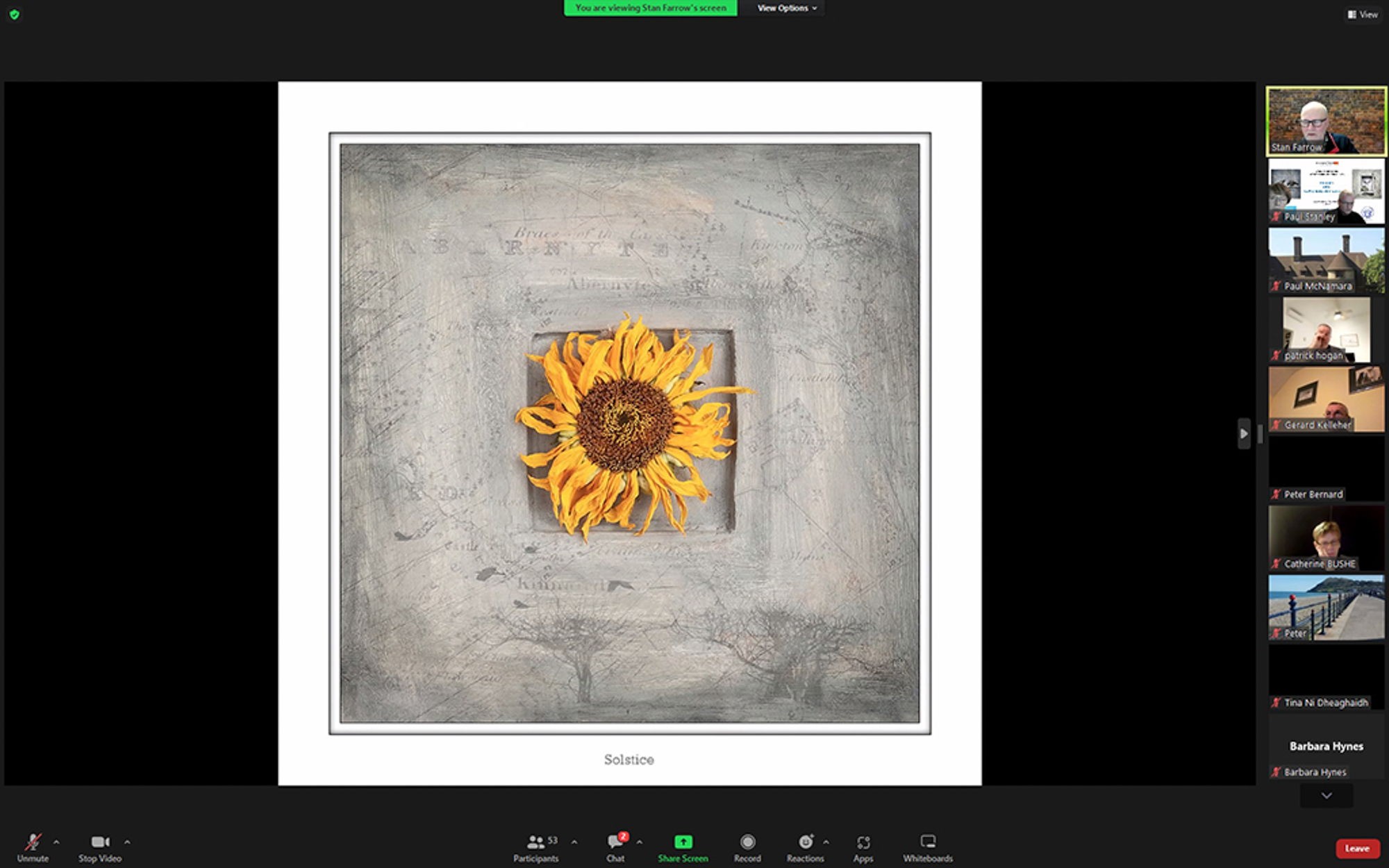Click the View layout button
1389x868 pixels.
point(1363,14)
